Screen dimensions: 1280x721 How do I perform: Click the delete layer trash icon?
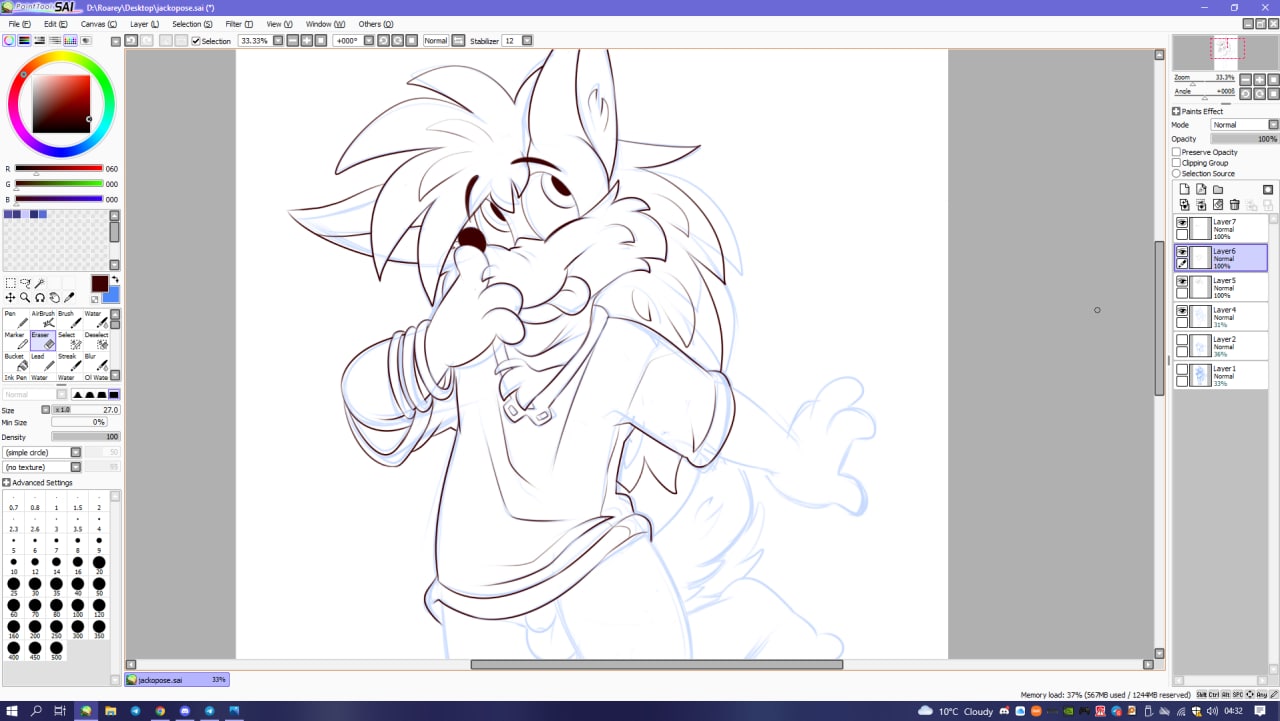point(1234,205)
